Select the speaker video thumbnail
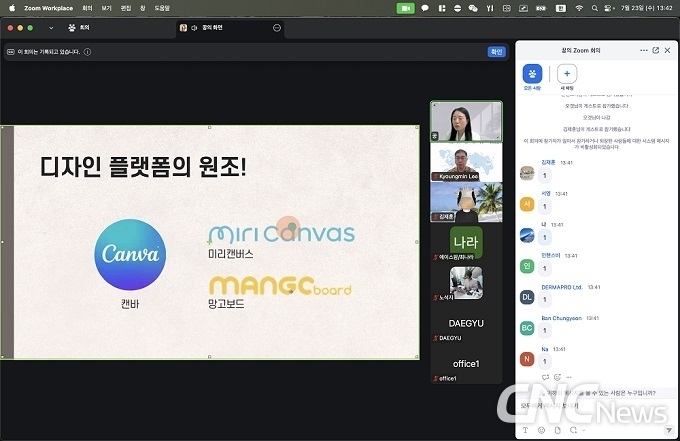 (466, 121)
